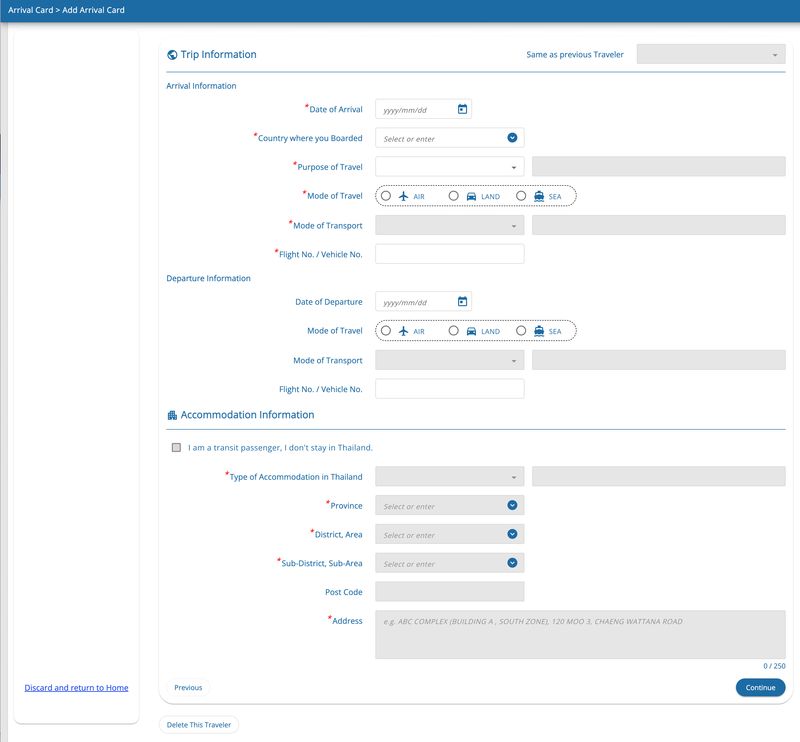
Task: Open the Date of Departure calendar icon
Action: [x=462, y=301]
